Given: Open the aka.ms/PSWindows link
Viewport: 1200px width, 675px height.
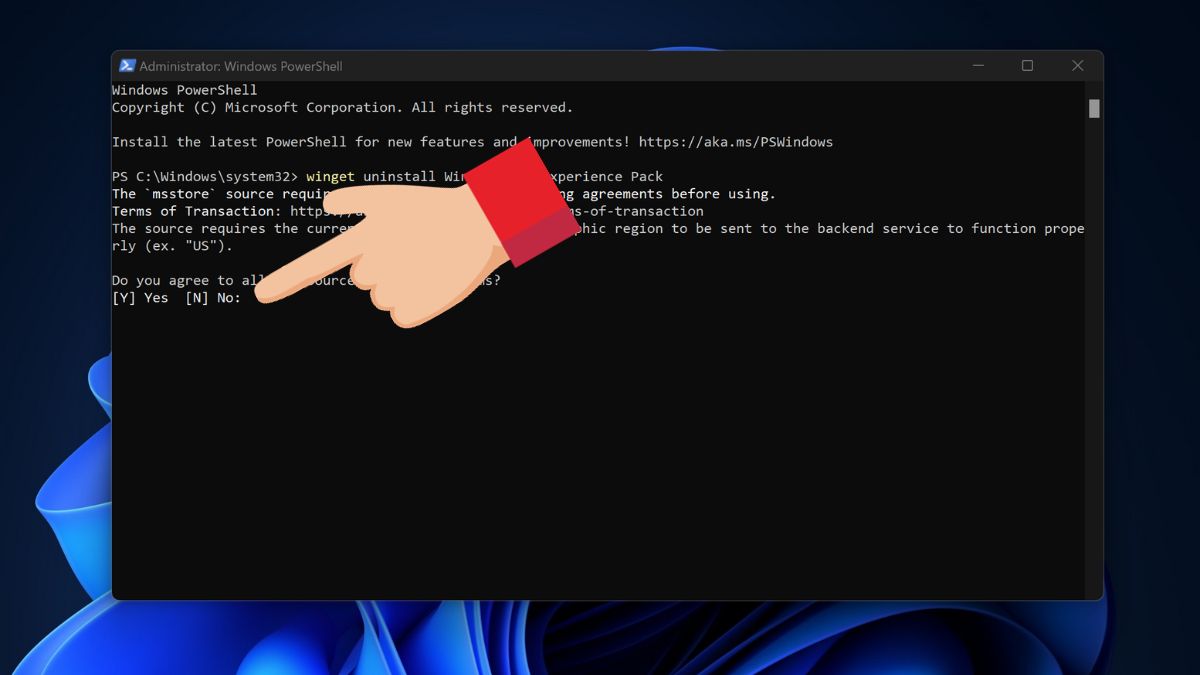Looking at the screenshot, I should [735, 142].
